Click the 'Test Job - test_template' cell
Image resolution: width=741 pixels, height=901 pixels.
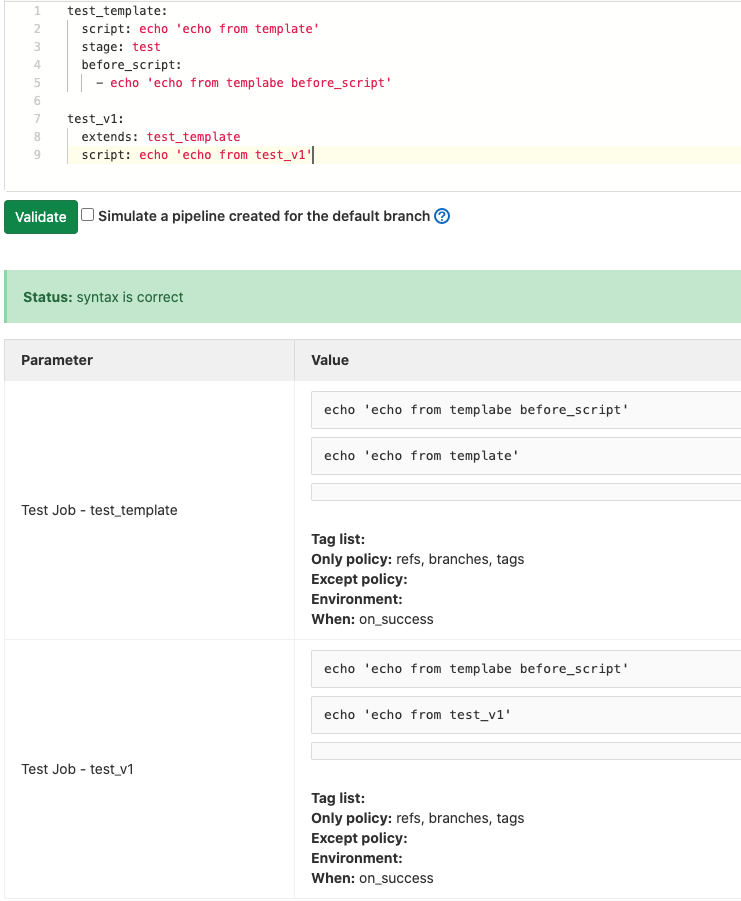coord(99,510)
